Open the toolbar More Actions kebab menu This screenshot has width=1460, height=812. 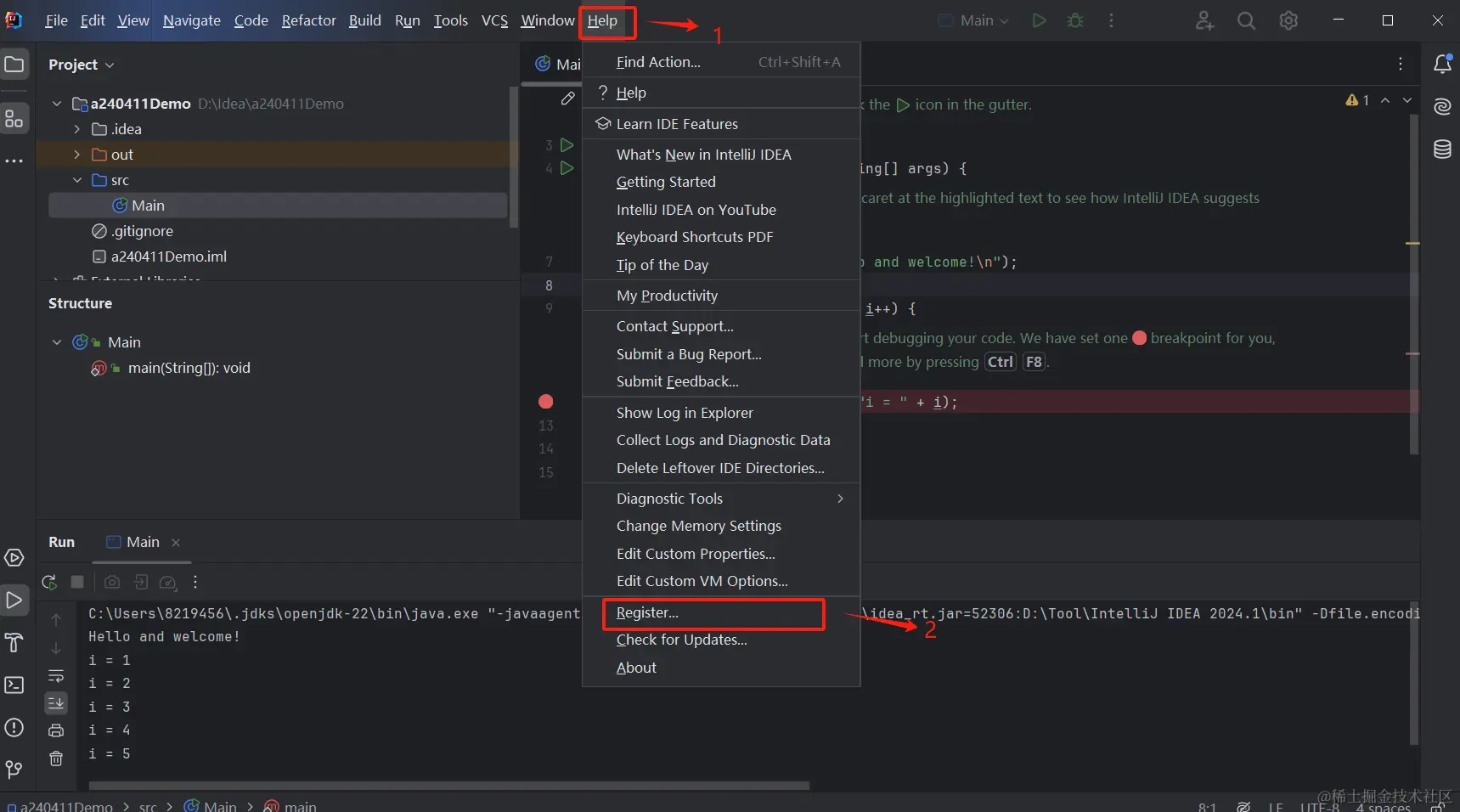tap(1111, 20)
